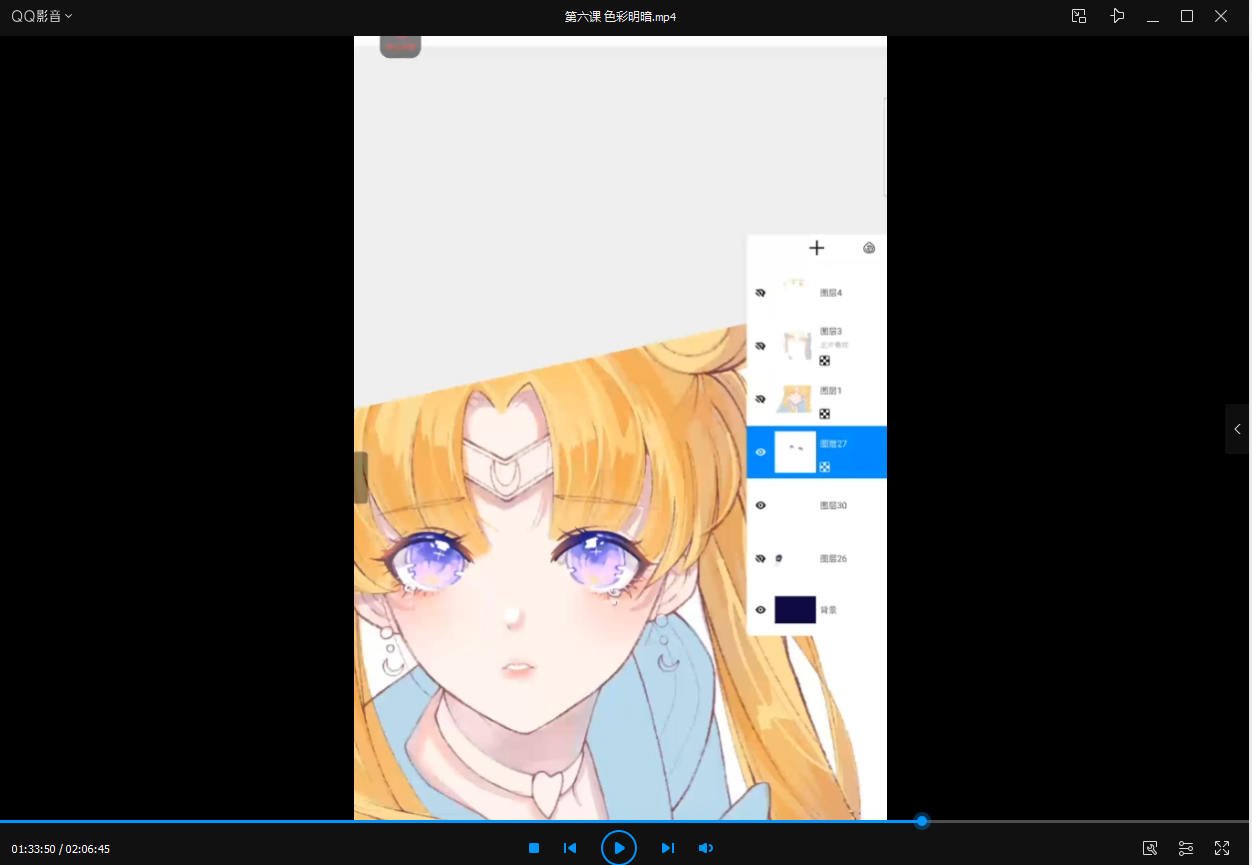Open the QQ影音 main menu dropdown
The width and height of the screenshot is (1252, 865).
point(42,16)
